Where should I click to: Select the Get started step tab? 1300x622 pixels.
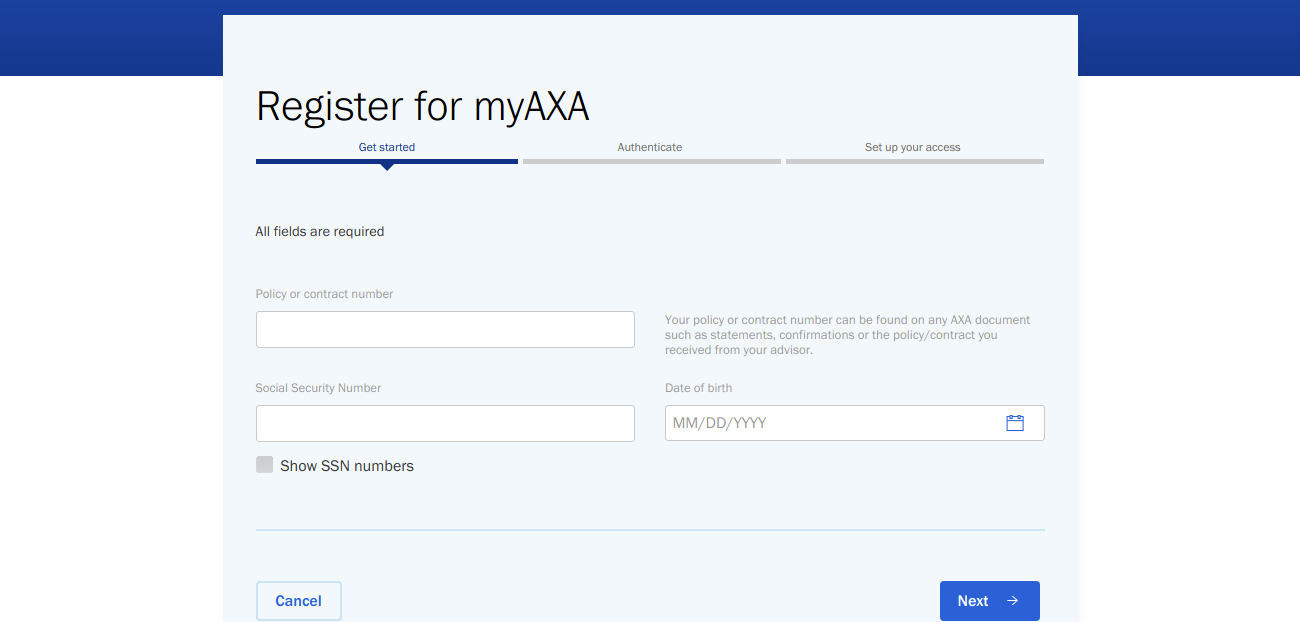point(387,147)
